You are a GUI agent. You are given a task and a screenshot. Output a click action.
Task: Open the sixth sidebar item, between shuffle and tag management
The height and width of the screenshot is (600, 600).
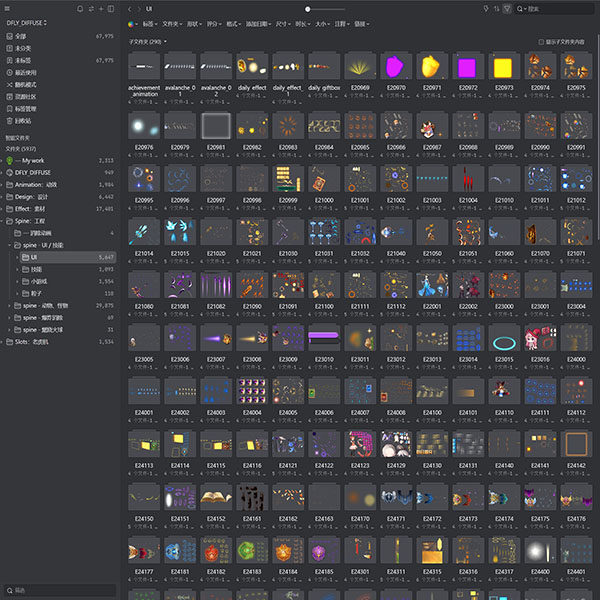pos(60,97)
